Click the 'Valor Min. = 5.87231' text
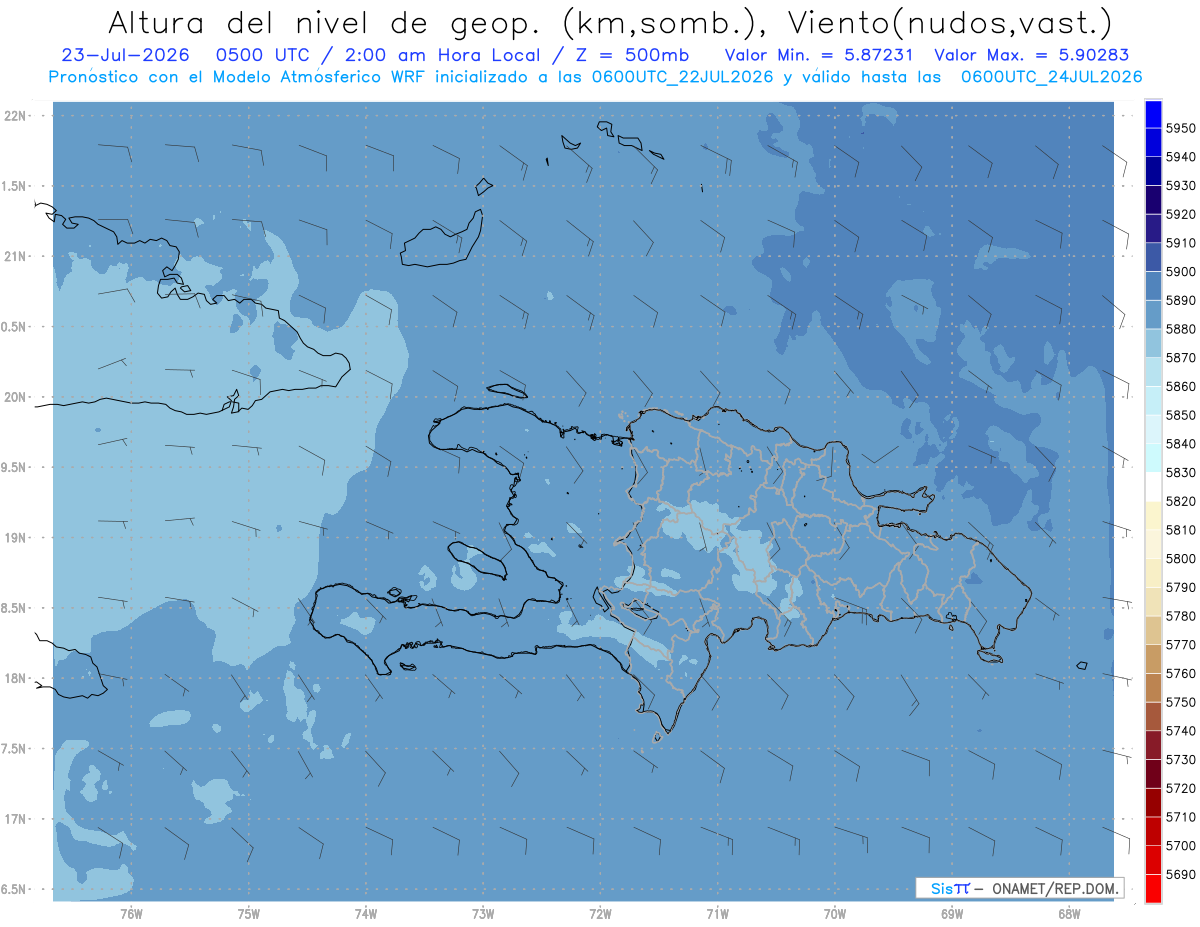Viewport: 1200px width, 927px height. point(820,55)
